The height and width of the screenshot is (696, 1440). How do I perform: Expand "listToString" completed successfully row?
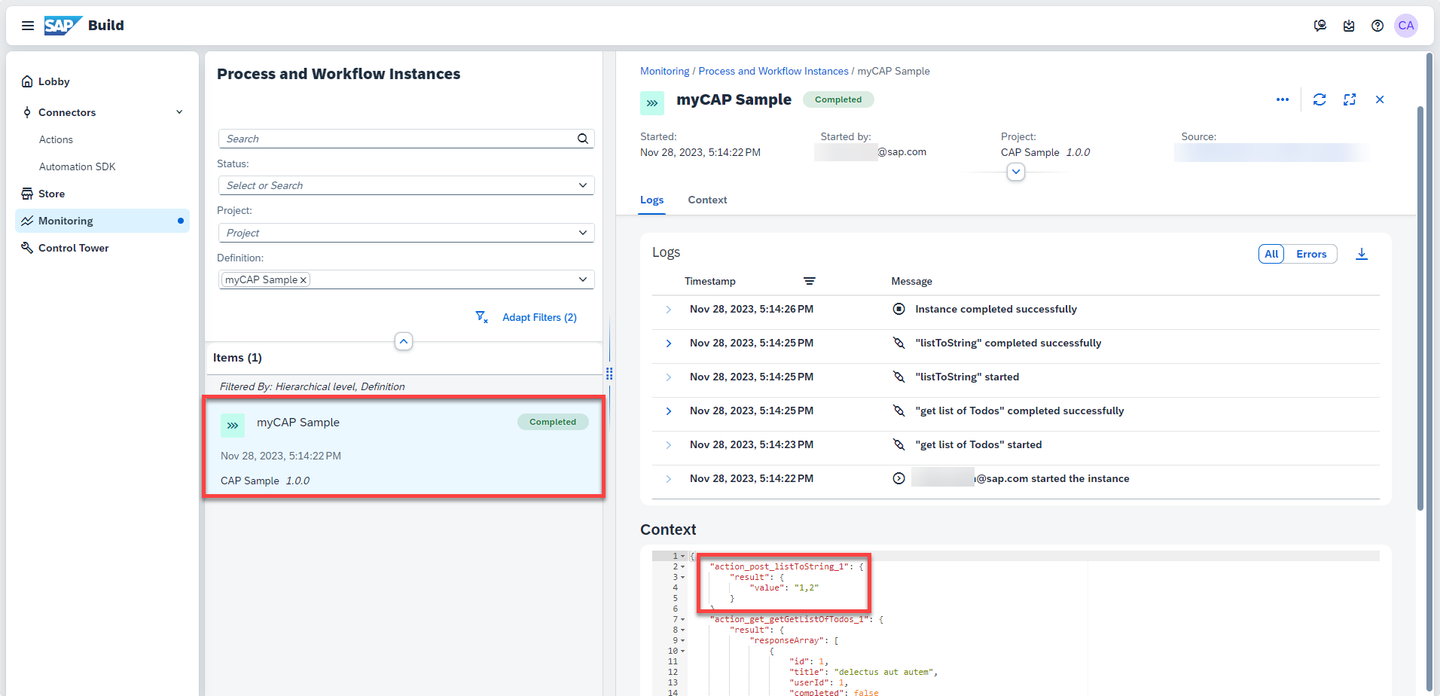coord(668,343)
